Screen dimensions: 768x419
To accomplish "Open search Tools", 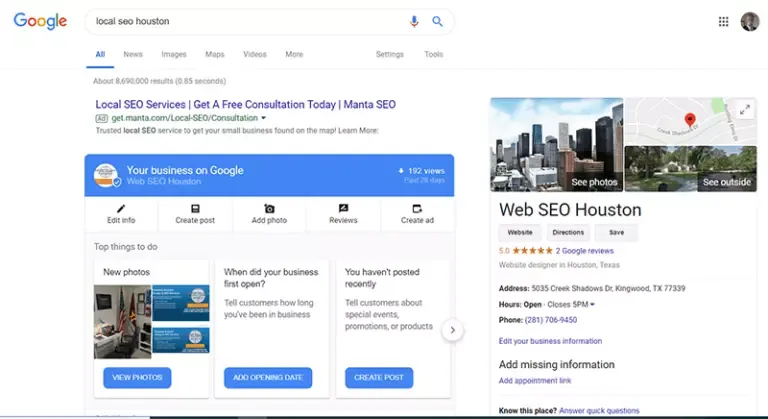I will click(433, 54).
